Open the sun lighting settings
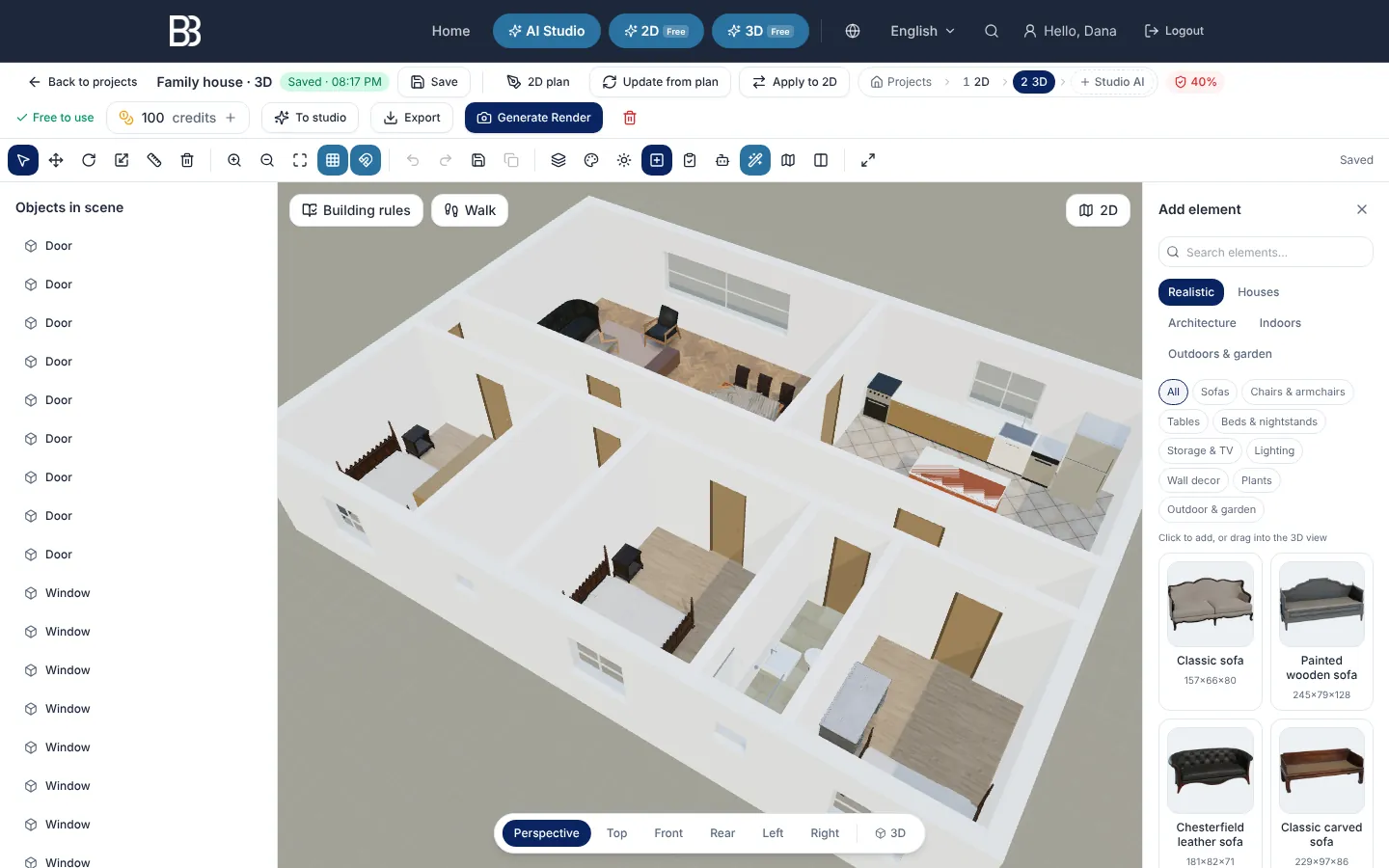The height and width of the screenshot is (868, 1389). point(624,160)
